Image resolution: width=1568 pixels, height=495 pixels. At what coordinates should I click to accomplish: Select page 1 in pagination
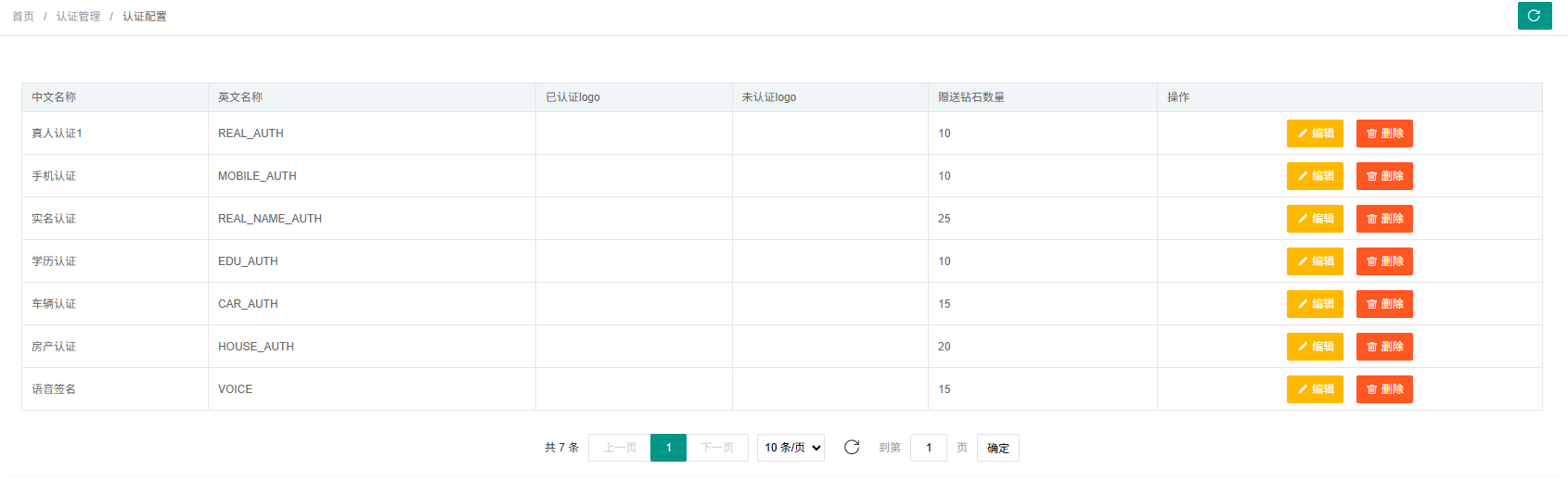[x=668, y=448]
